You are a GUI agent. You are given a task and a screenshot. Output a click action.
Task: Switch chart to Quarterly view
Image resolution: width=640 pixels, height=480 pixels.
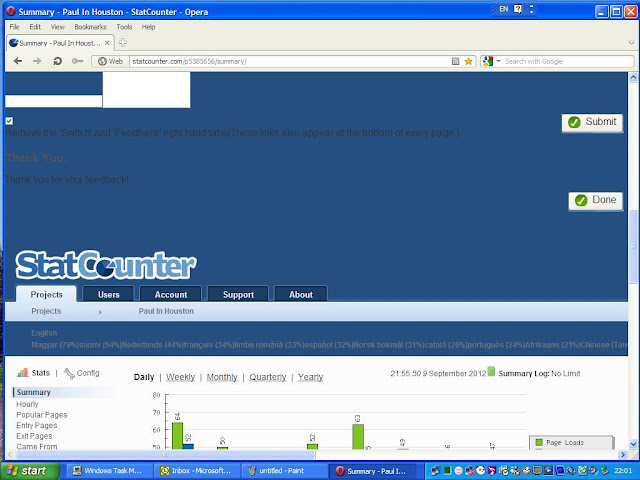click(x=268, y=377)
